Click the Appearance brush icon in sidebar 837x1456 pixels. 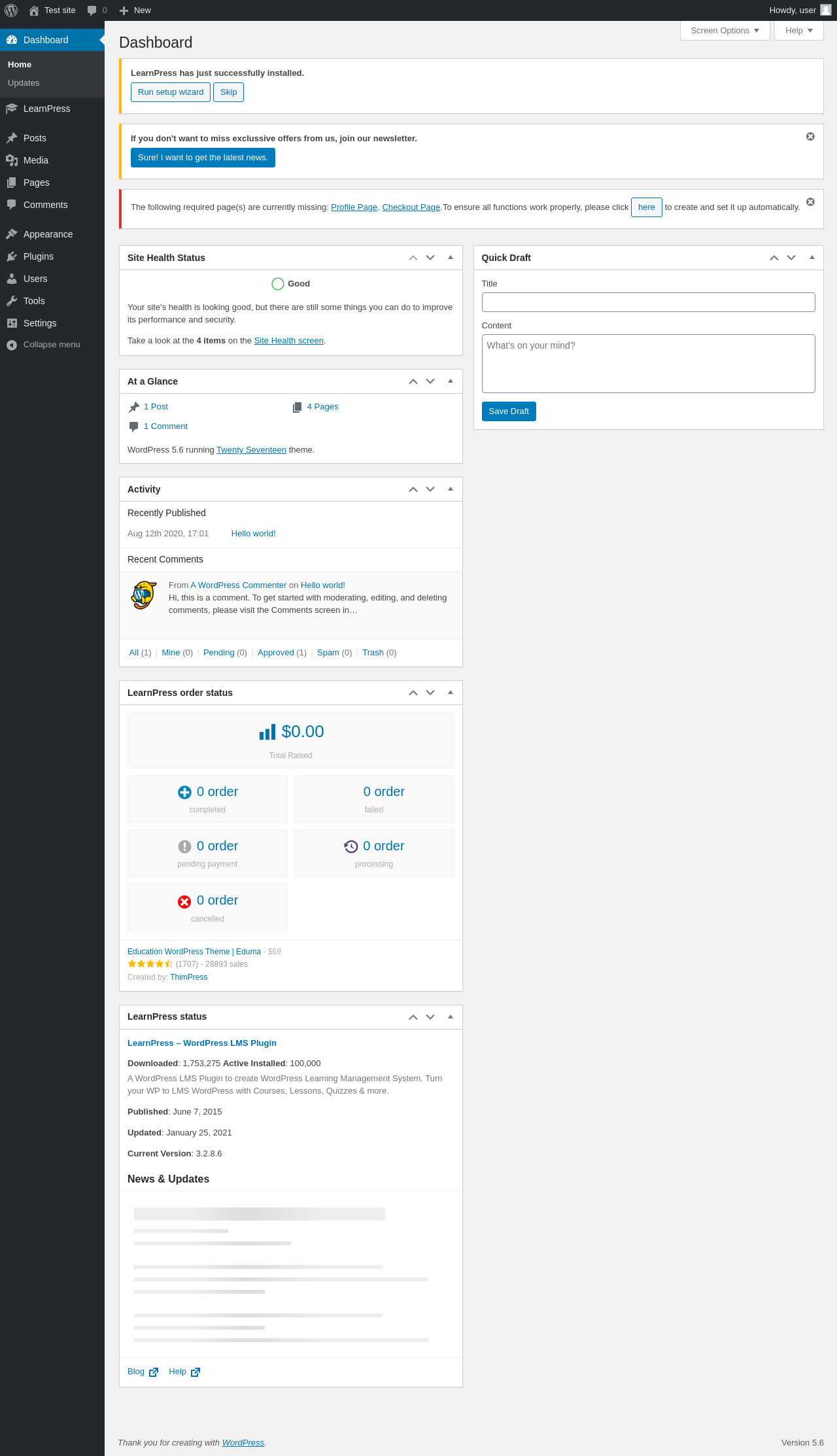(12, 234)
